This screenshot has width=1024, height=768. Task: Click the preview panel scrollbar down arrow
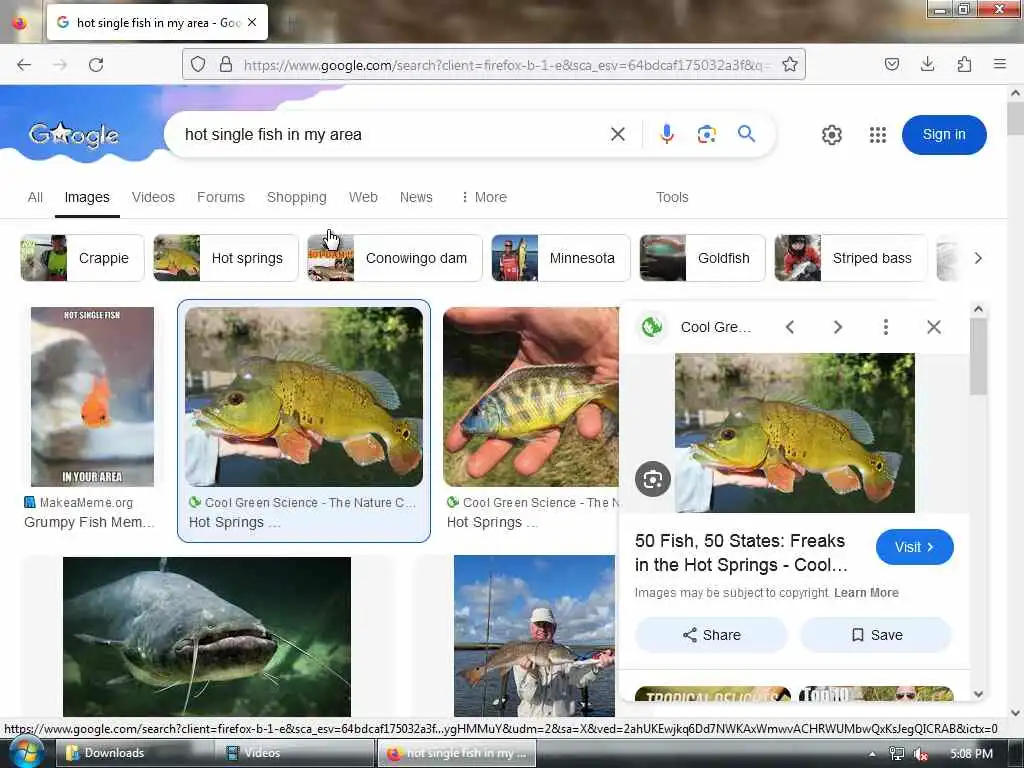click(978, 694)
